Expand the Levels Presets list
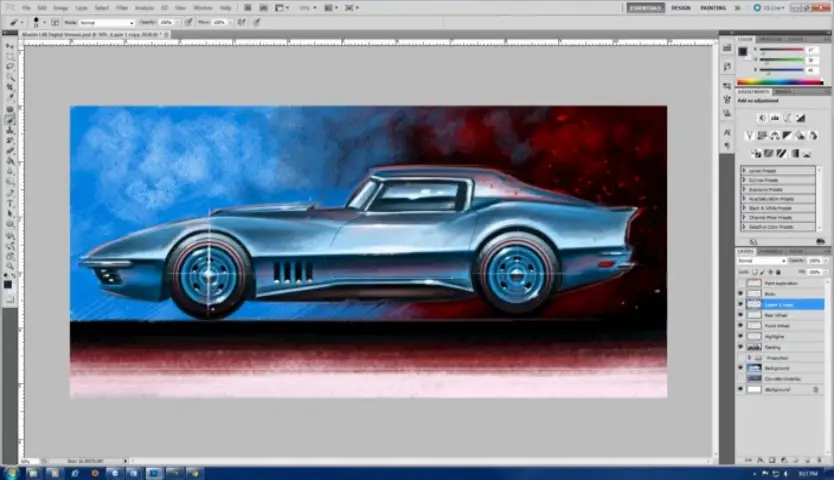 (744, 171)
